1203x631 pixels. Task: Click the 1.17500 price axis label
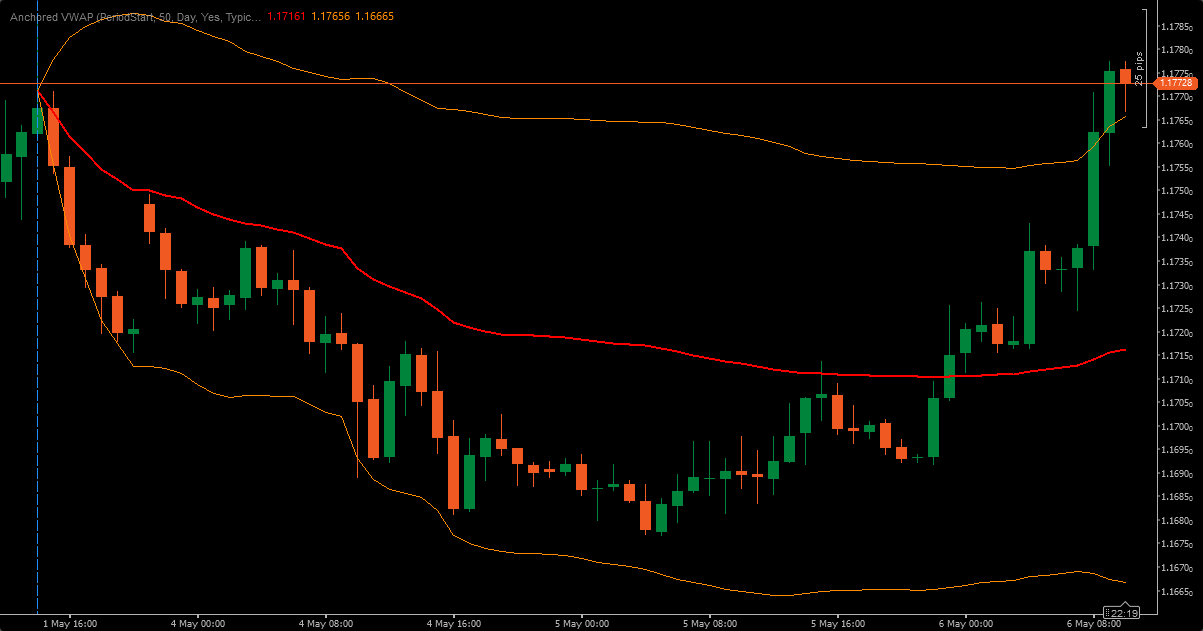pyautogui.click(x=1179, y=191)
